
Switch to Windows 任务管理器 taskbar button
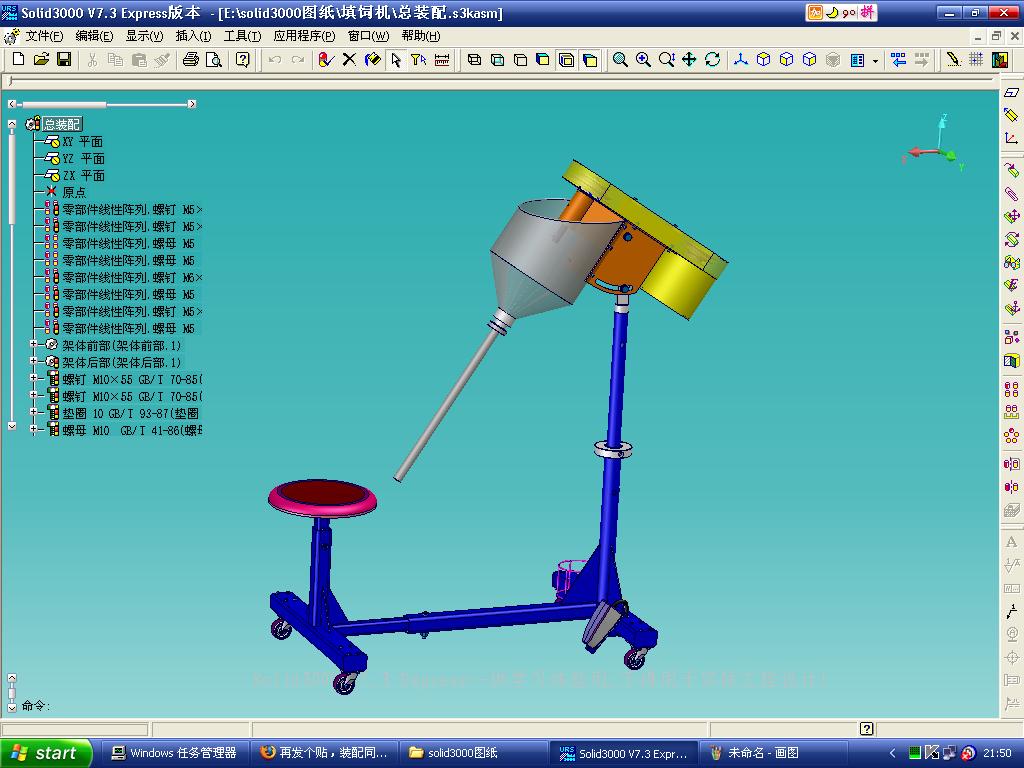click(x=174, y=753)
